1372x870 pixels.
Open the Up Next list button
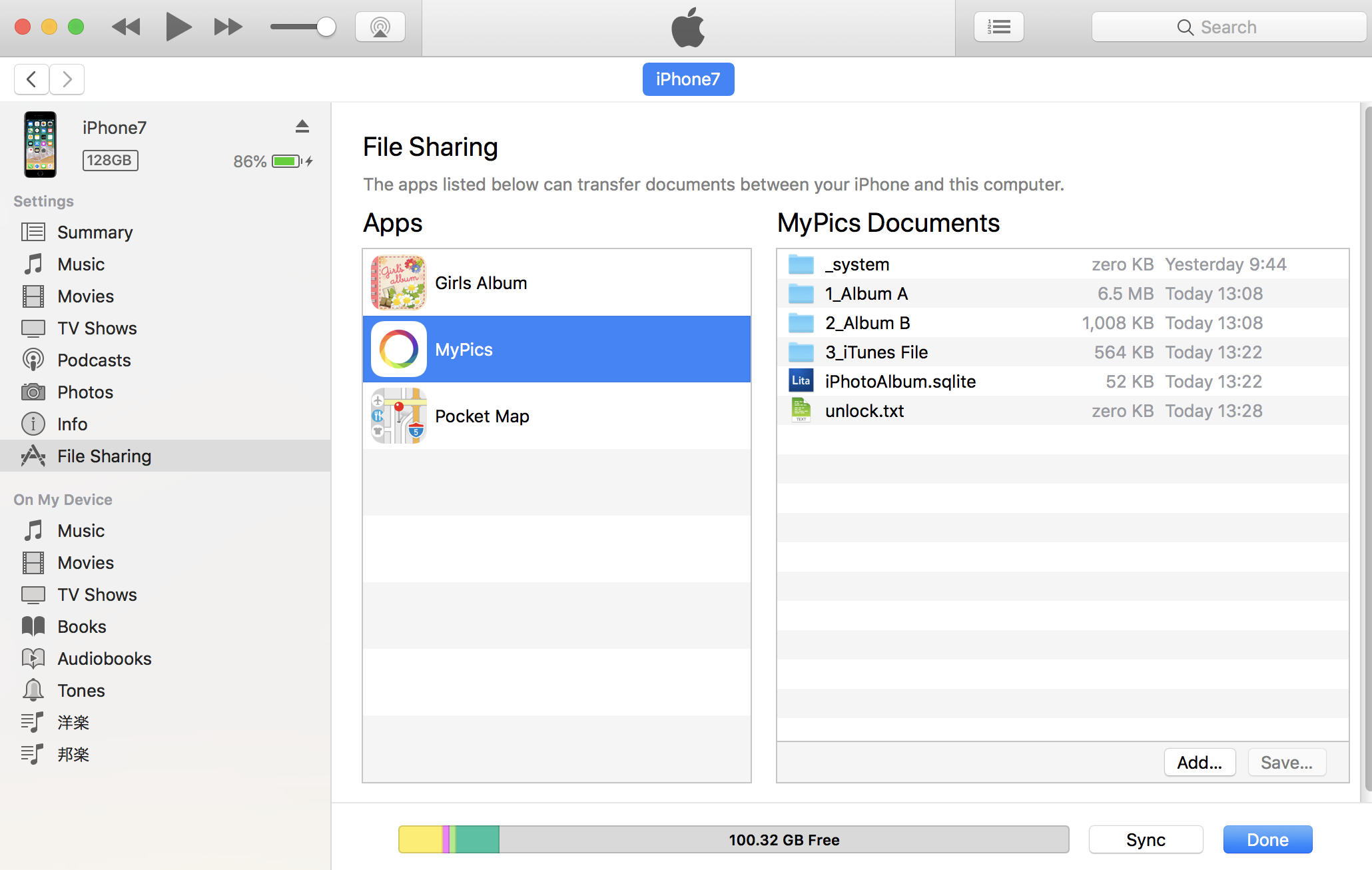tap(999, 27)
